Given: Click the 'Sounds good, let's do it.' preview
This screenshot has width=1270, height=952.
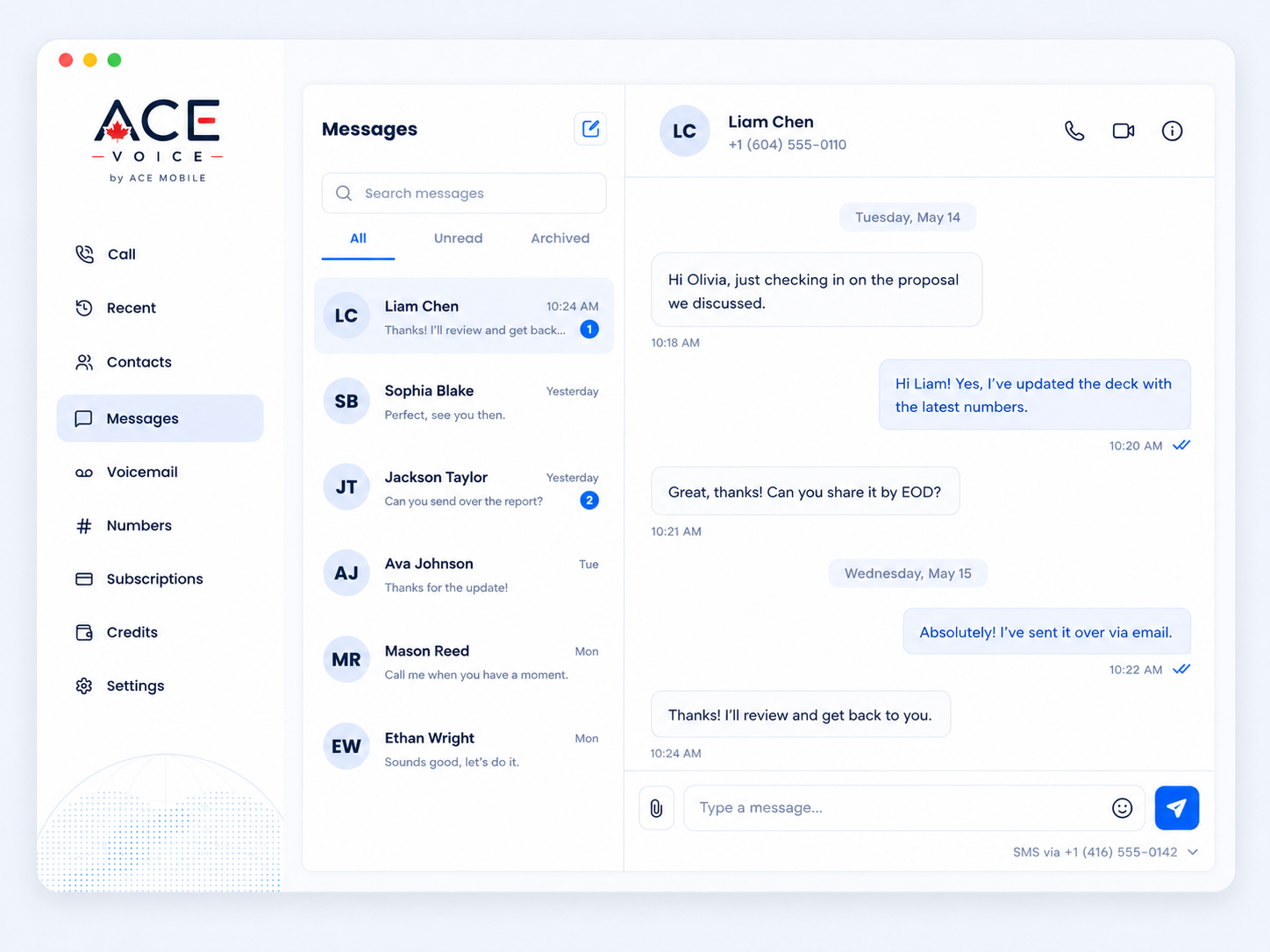Looking at the screenshot, I should 452,762.
